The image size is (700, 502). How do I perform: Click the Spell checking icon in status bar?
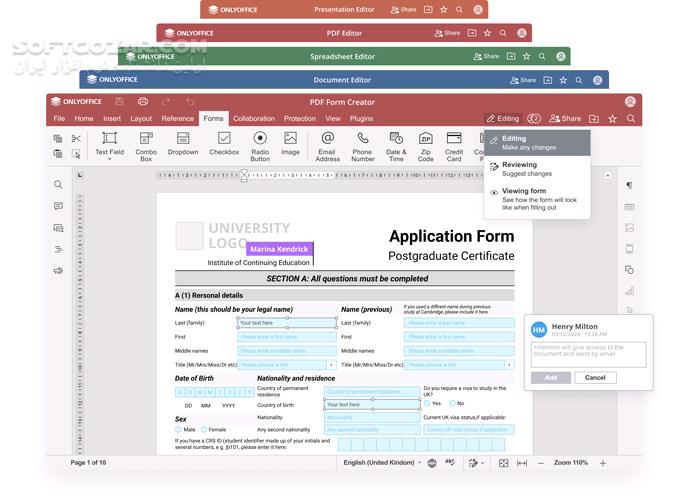(x=450, y=463)
